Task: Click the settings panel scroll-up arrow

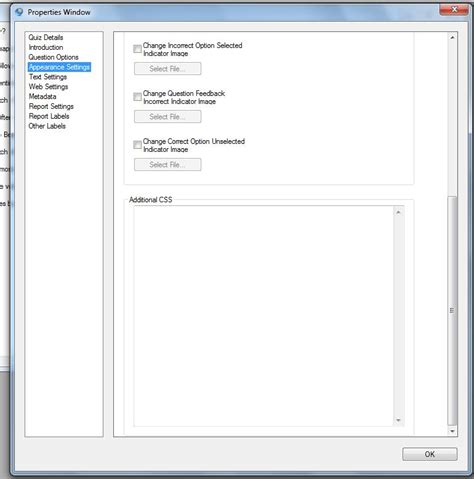Action: click(x=452, y=38)
